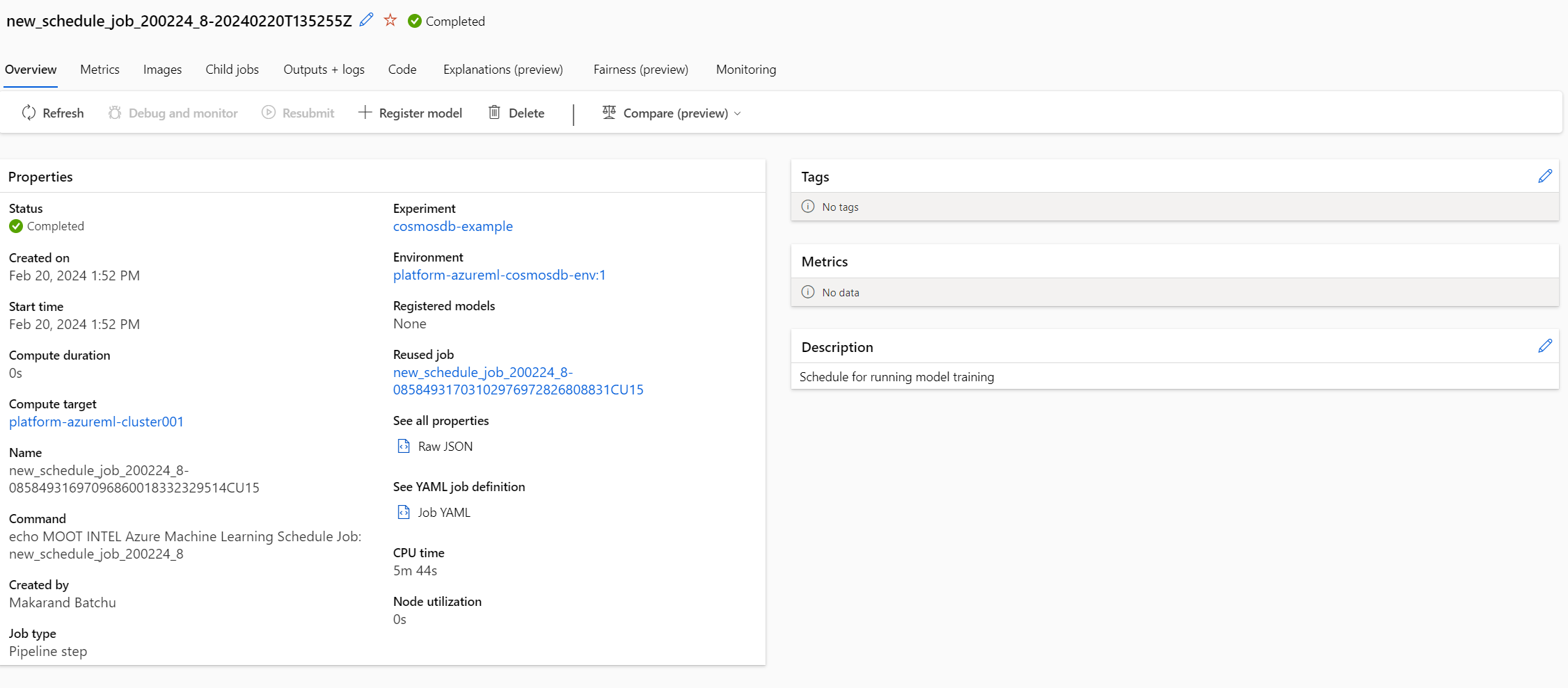Switch to the Metrics tab
The height and width of the screenshot is (688, 1568).
tap(100, 70)
